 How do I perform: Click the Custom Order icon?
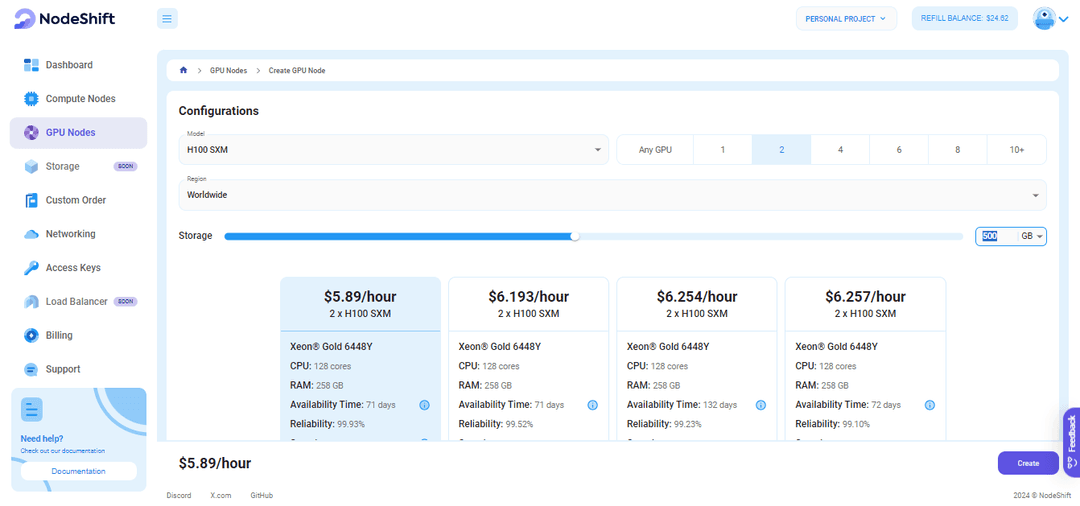31,200
